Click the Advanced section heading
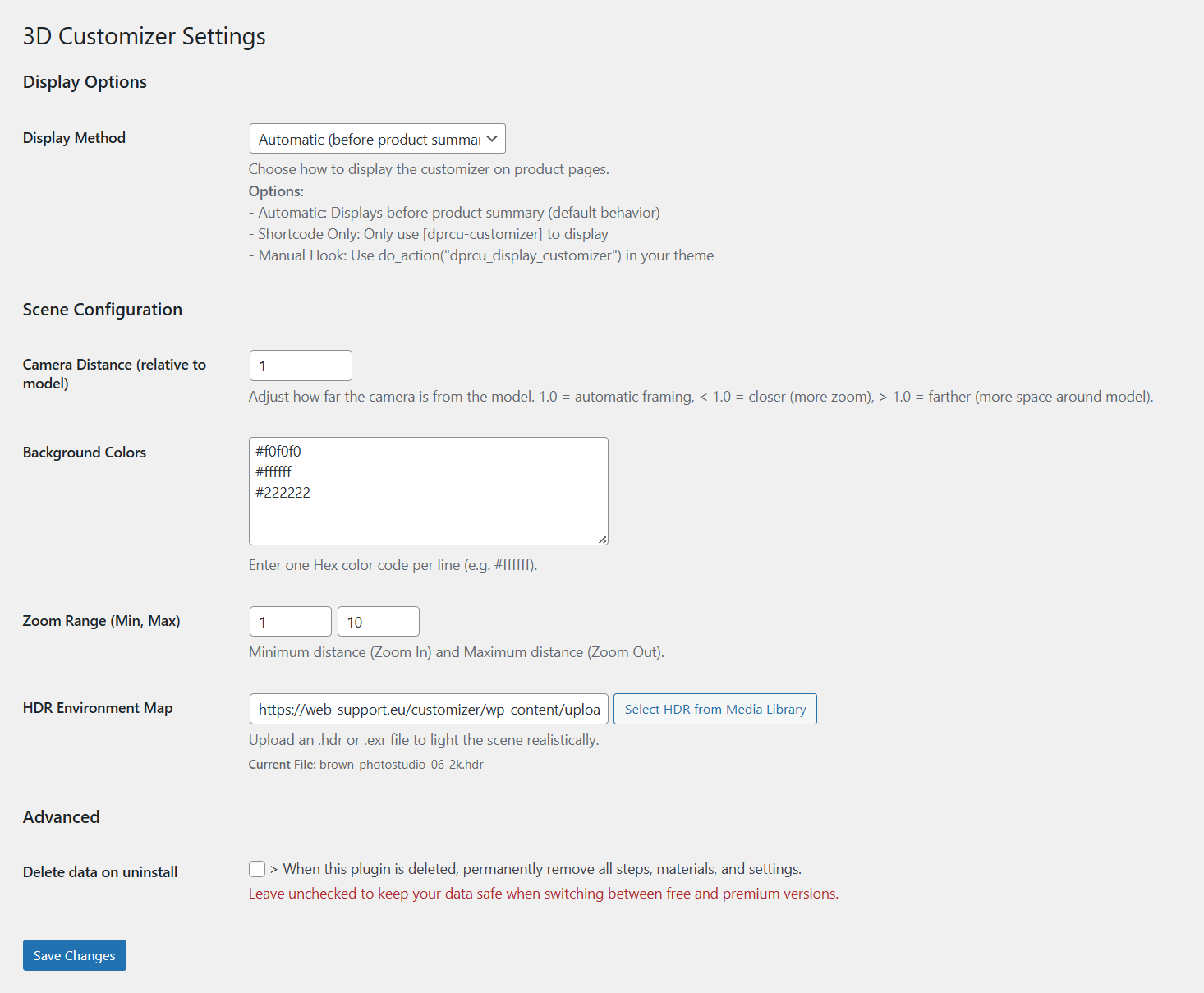 (x=61, y=816)
